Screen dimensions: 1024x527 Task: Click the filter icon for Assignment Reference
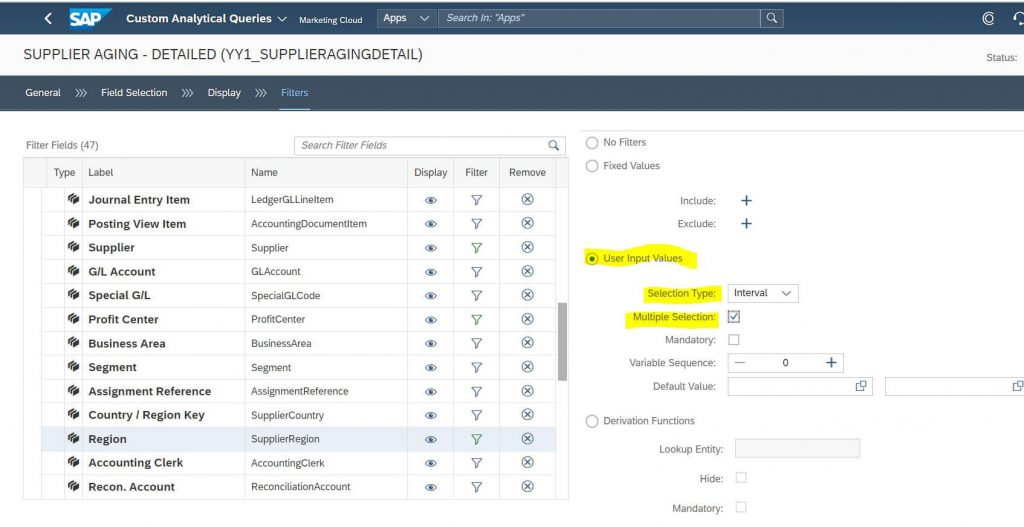click(477, 391)
